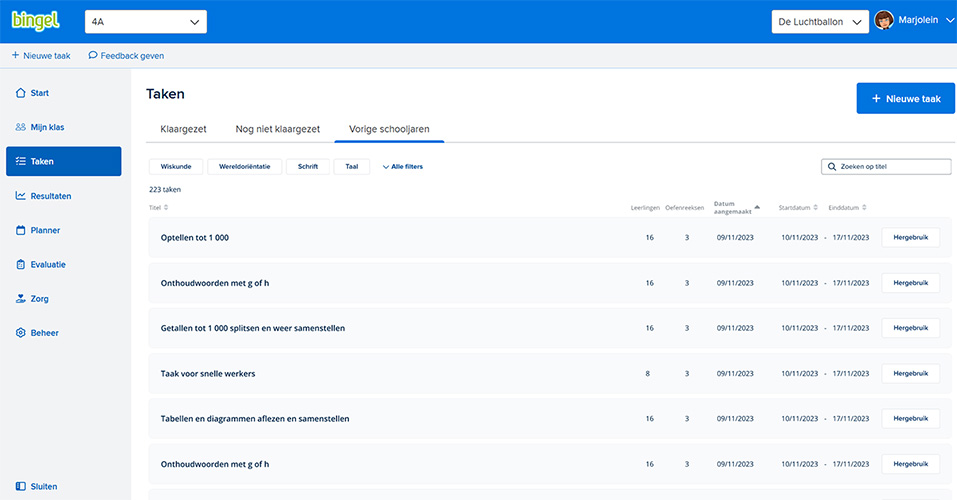The height and width of the screenshot is (500, 957).
Task: Open task Taak voor snelle werkers
Action: (208, 374)
